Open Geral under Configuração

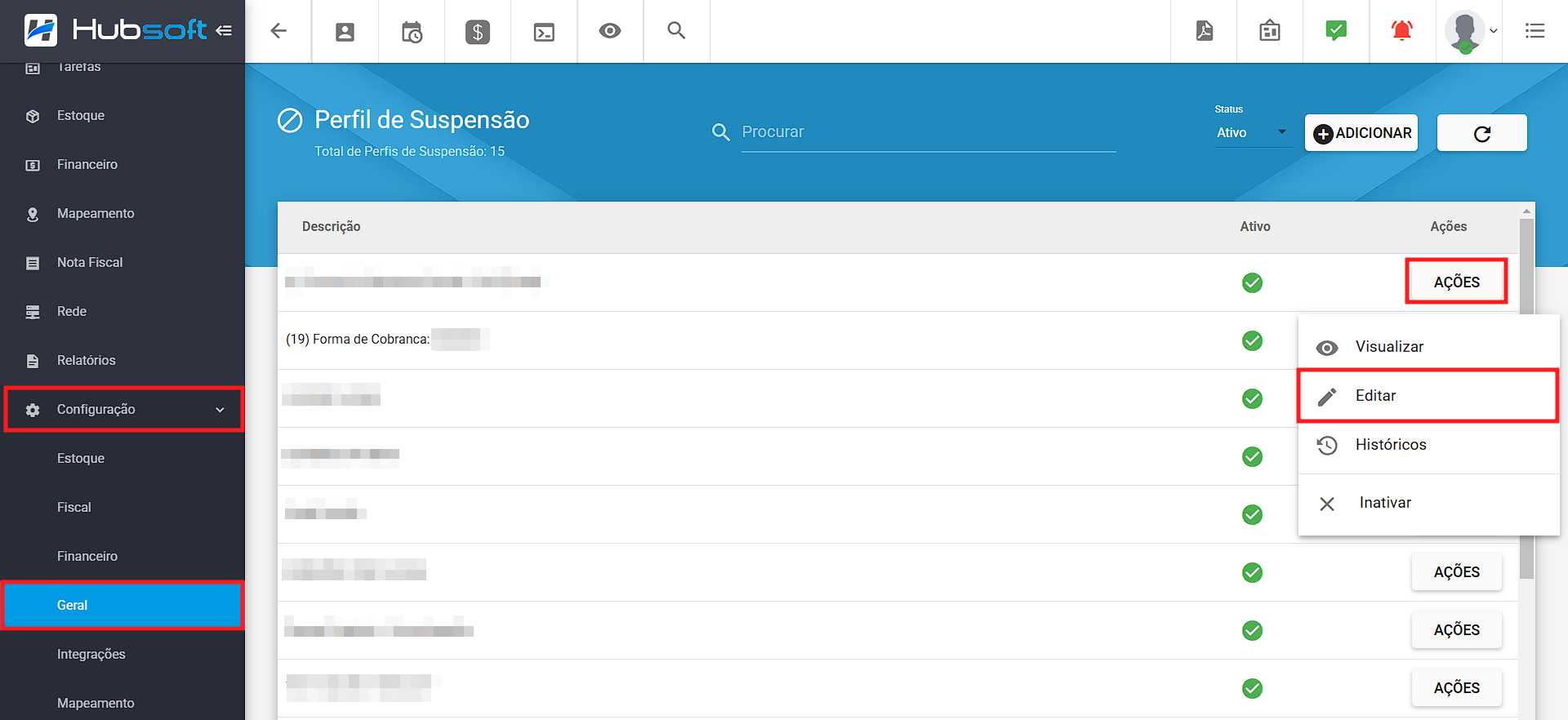[122, 605]
